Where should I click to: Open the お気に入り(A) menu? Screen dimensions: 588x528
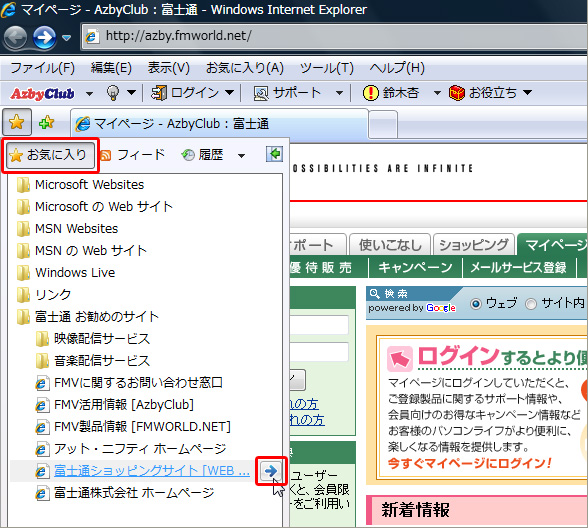(x=244, y=68)
